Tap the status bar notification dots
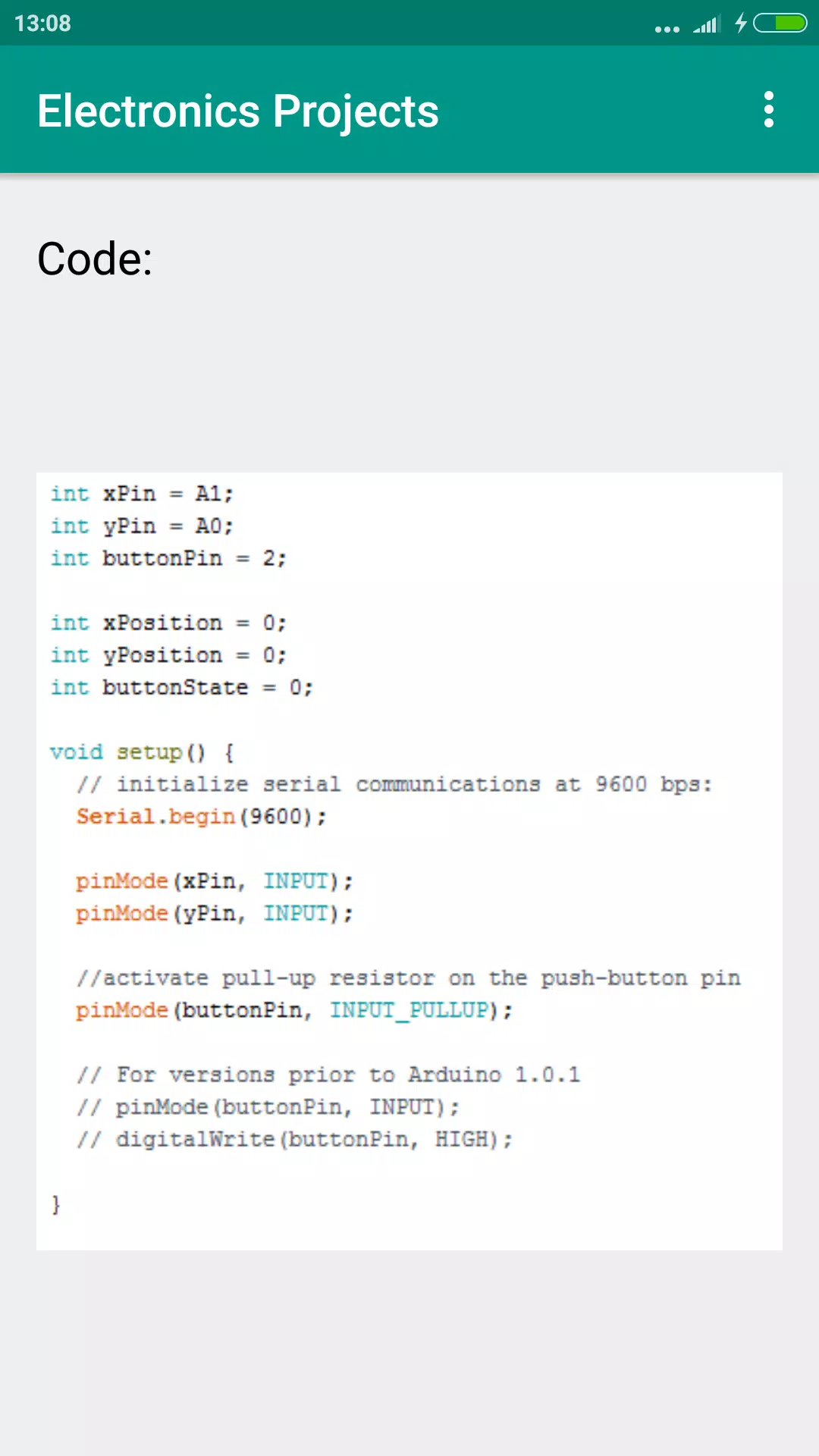The height and width of the screenshot is (1456, 819). tap(667, 30)
